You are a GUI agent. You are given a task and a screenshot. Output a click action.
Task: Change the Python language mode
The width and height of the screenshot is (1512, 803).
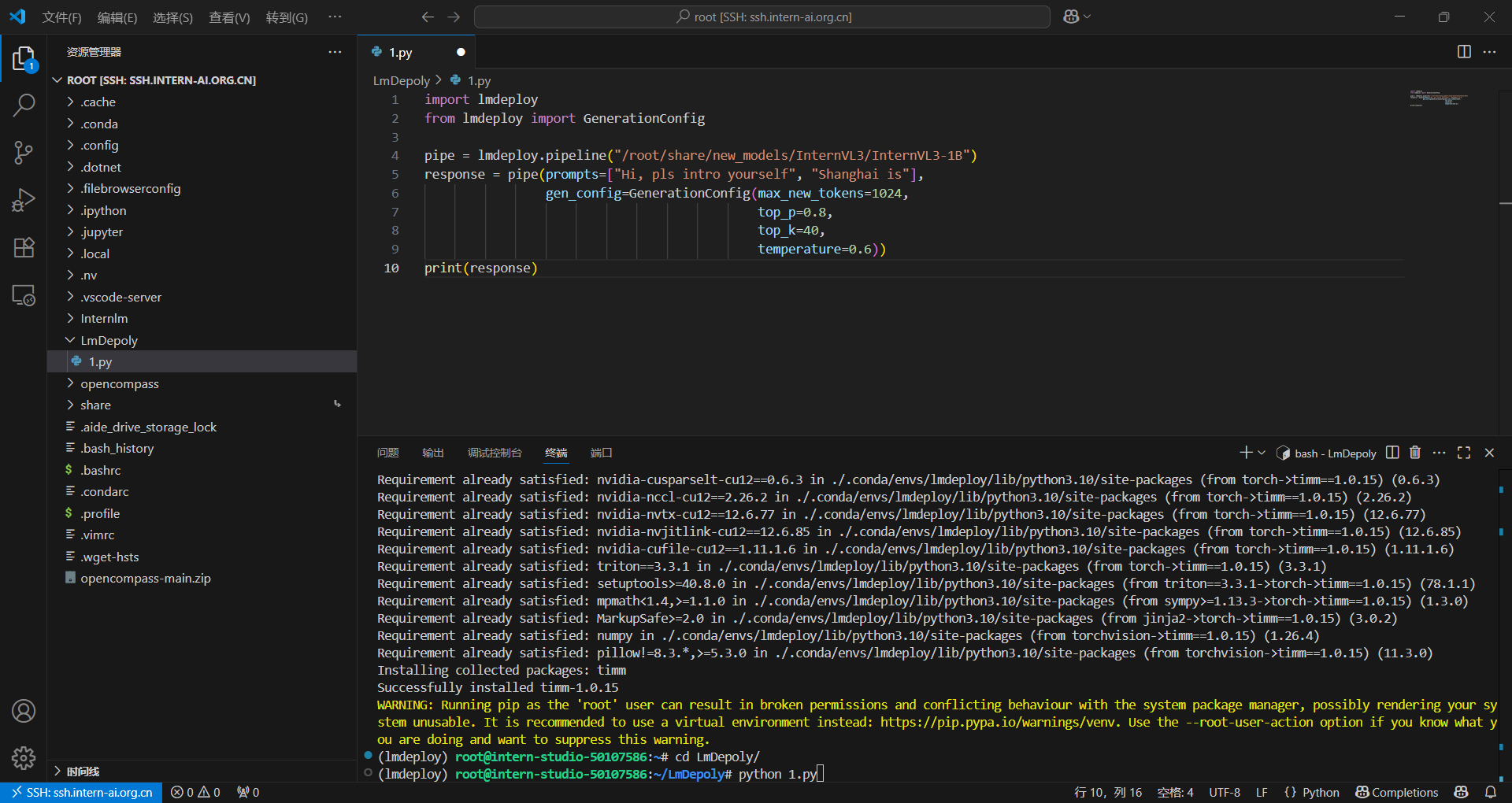pos(1321,792)
